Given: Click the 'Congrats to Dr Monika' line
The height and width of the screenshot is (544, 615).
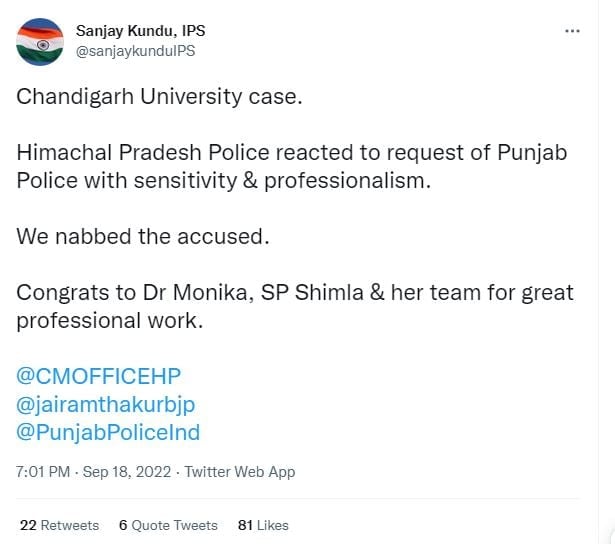Looking at the screenshot, I should (295, 293).
